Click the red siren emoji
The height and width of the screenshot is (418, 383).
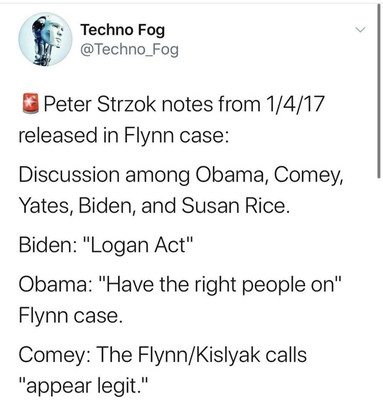pyautogui.click(x=31, y=104)
